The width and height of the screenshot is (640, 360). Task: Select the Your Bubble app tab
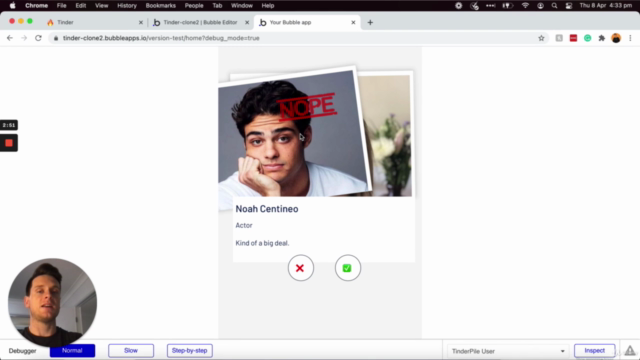pos(307,22)
